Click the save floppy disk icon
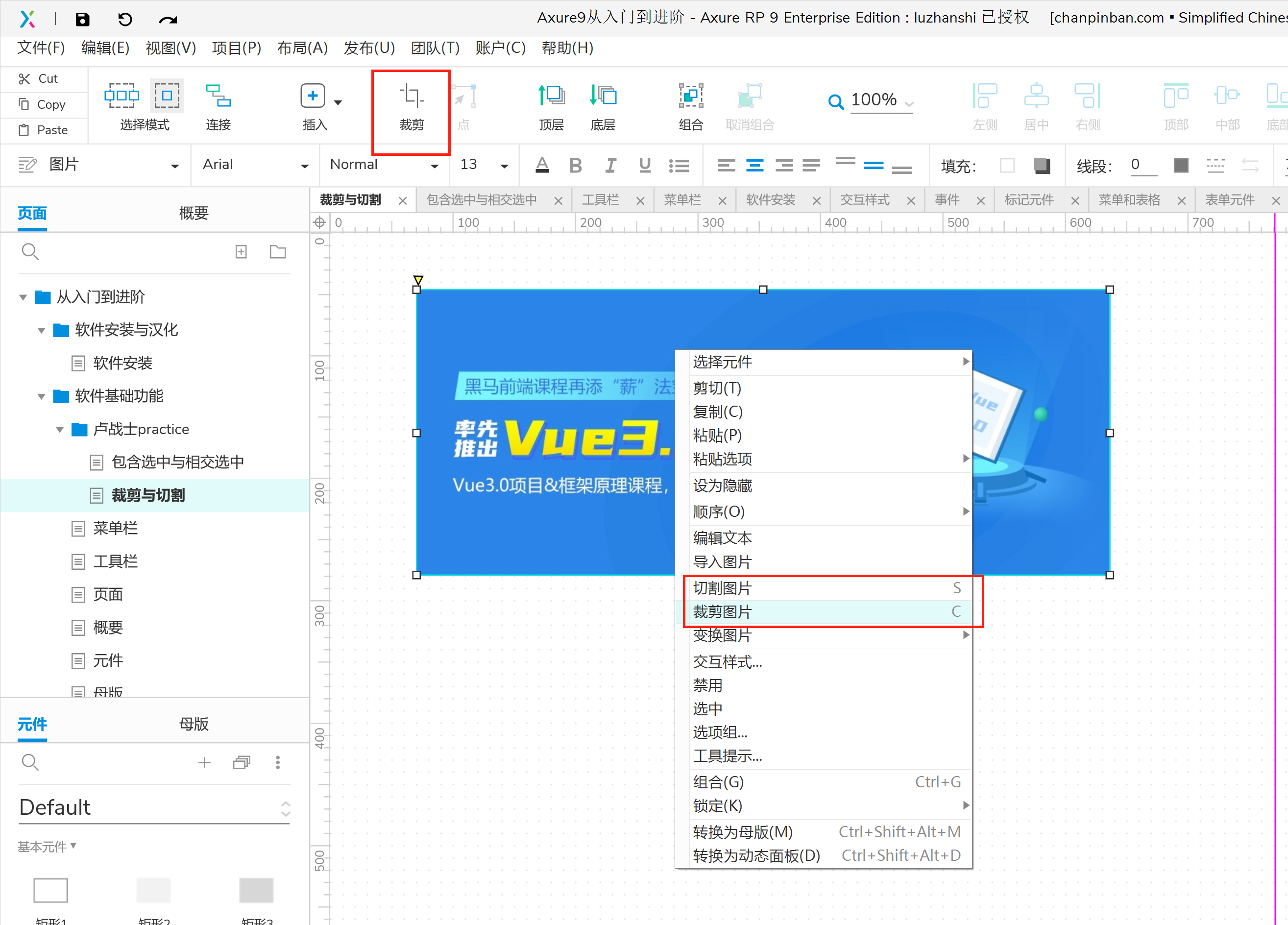The image size is (1288, 925). [x=83, y=19]
